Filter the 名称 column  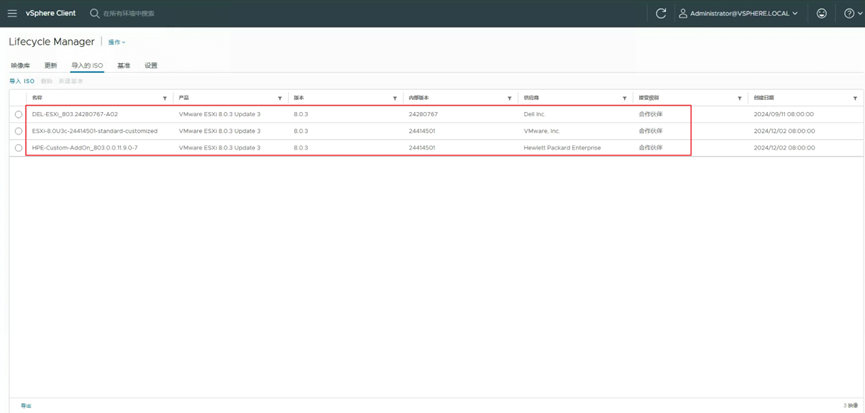pos(165,98)
